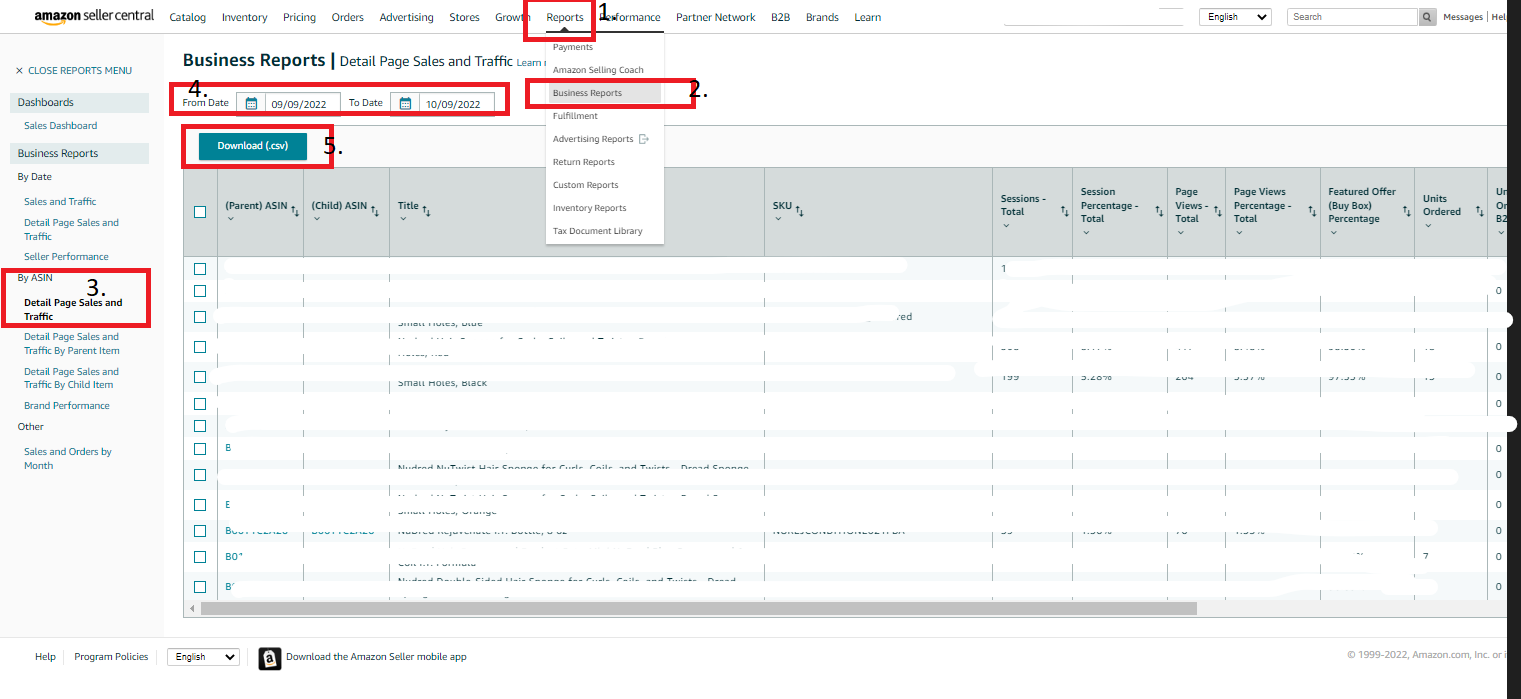Open the From Date calendar picker icon
The image size is (1521, 699).
251,103
